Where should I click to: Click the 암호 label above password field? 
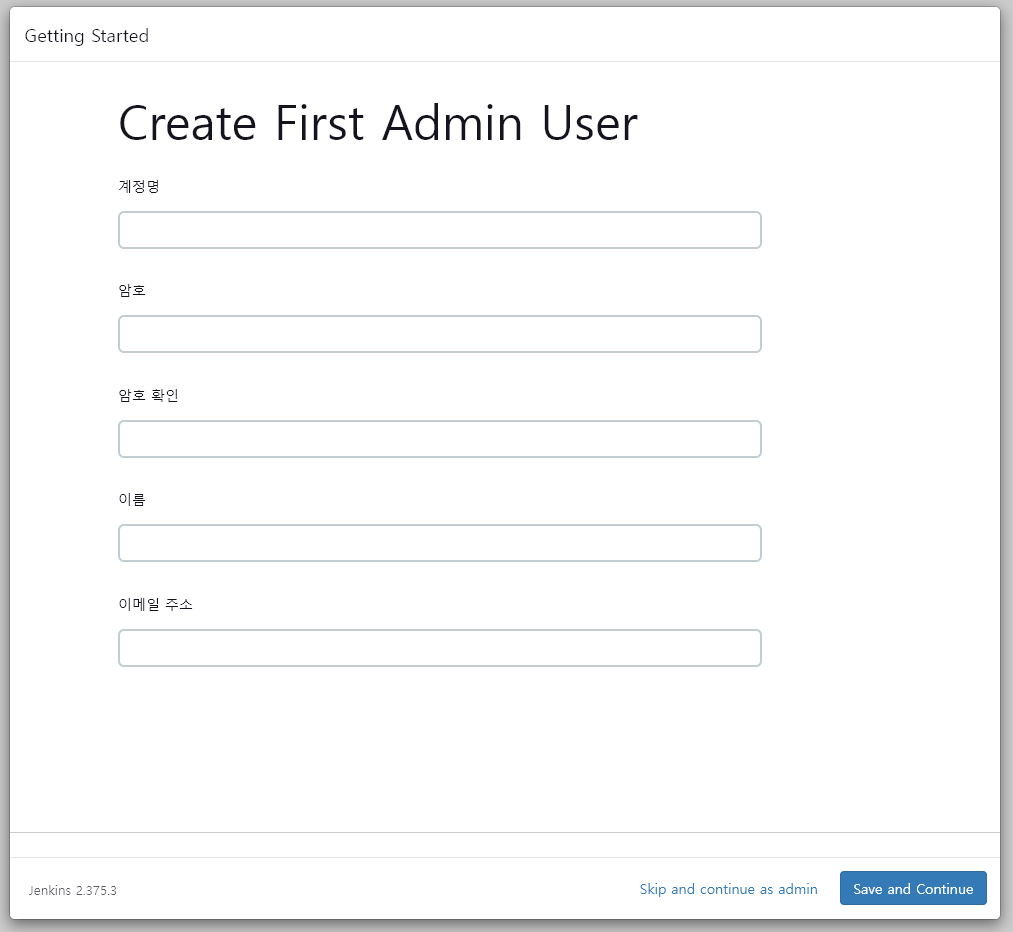point(132,291)
